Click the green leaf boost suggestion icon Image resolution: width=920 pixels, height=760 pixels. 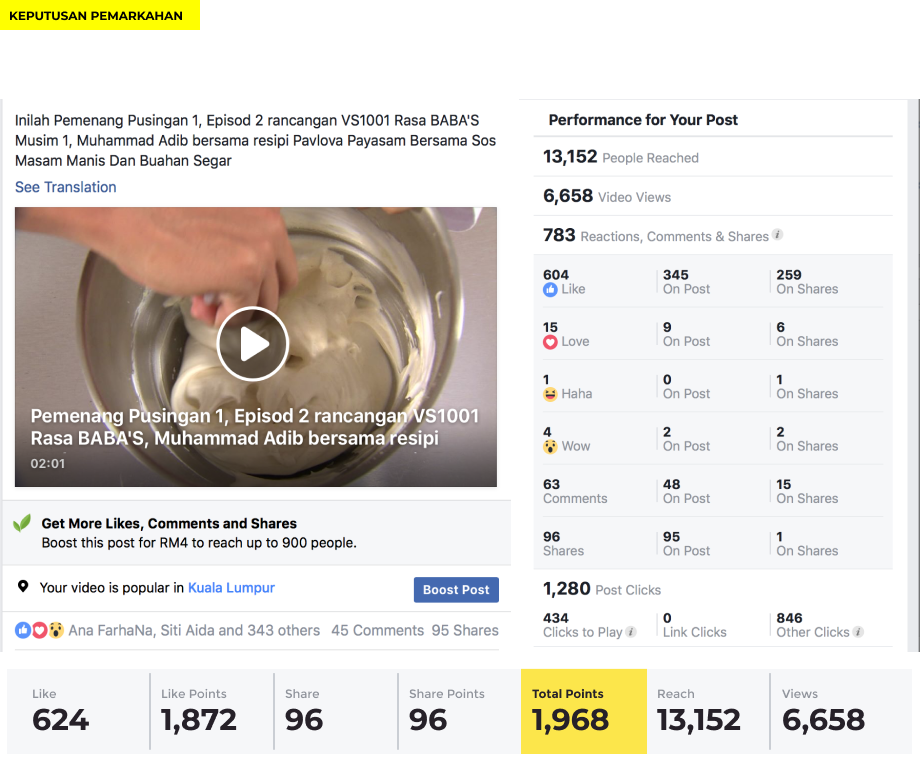click(22, 523)
